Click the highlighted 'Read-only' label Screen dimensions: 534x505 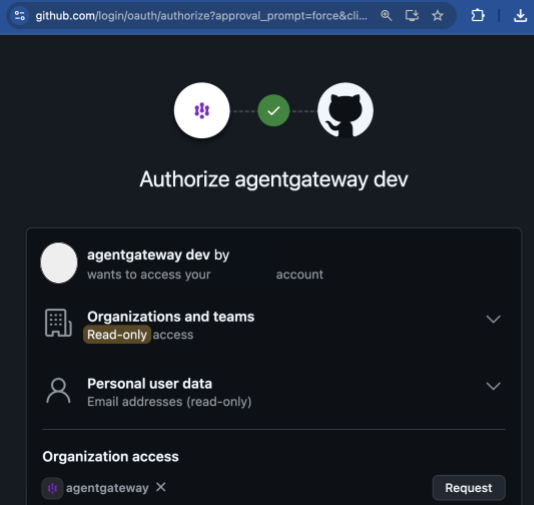point(117,335)
